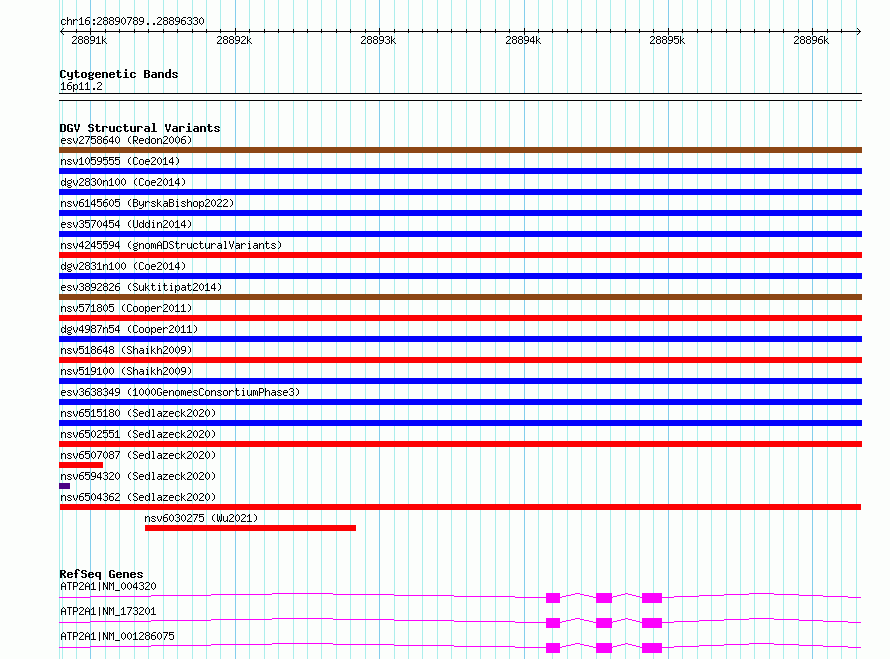The width and height of the screenshot is (890, 659).
Task: Click the blue bar under esv3638349
Action: tap(460, 402)
